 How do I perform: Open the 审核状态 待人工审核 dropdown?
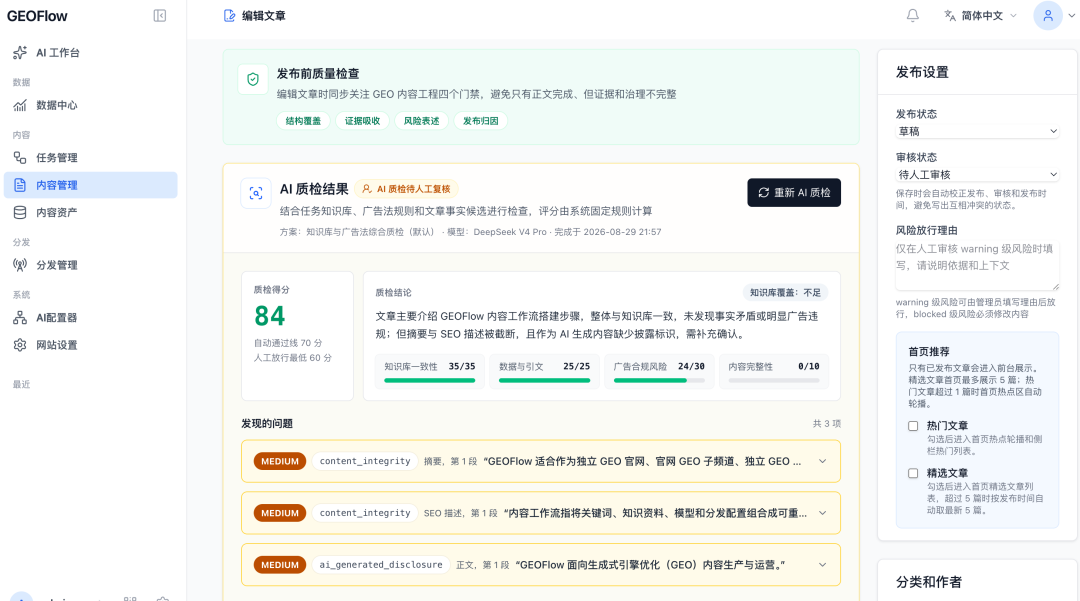(x=977, y=175)
